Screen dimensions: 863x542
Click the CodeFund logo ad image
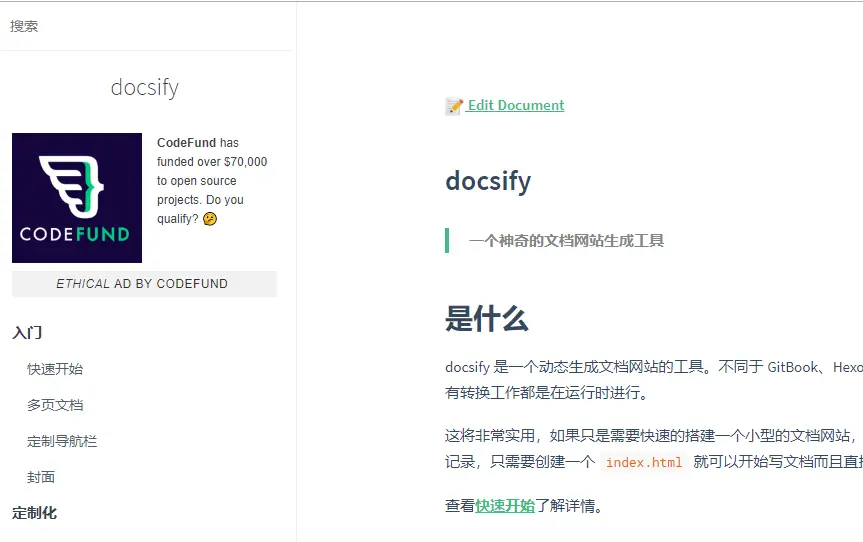coord(77,198)
